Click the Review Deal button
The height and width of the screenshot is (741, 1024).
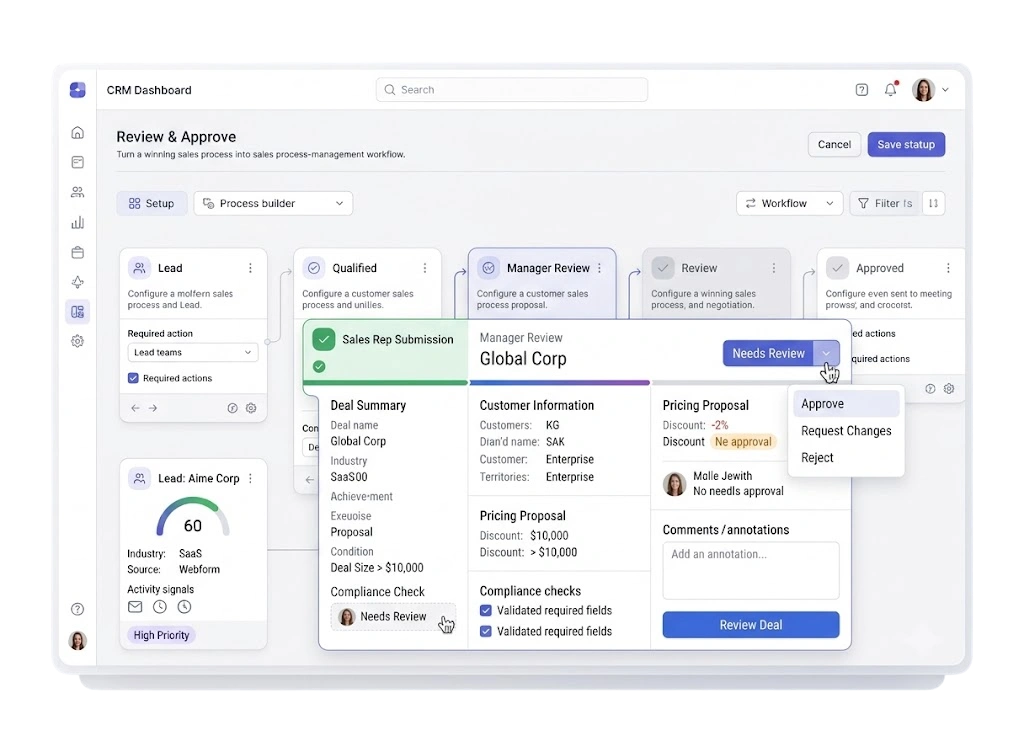click(751, 625)
